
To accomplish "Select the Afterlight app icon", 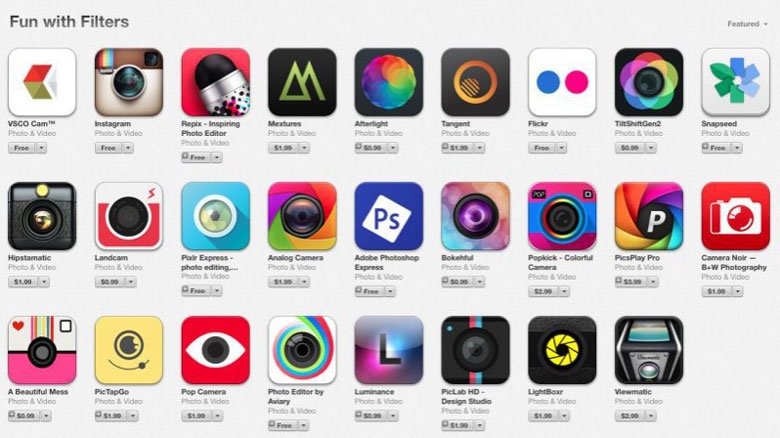I will pyautogui.click(x=389, y=82).
